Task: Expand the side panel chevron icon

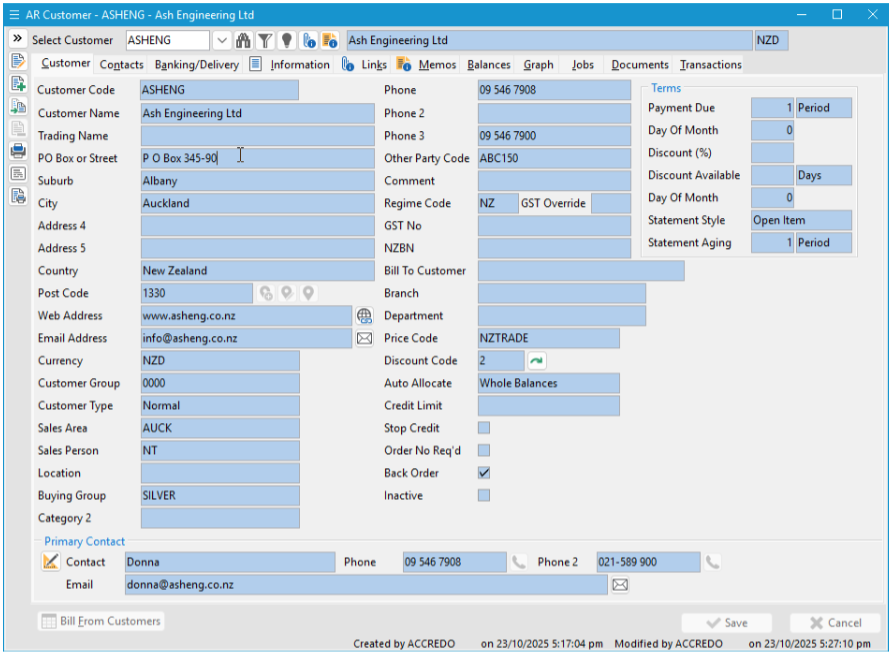Action: click(x=17, y=38)
